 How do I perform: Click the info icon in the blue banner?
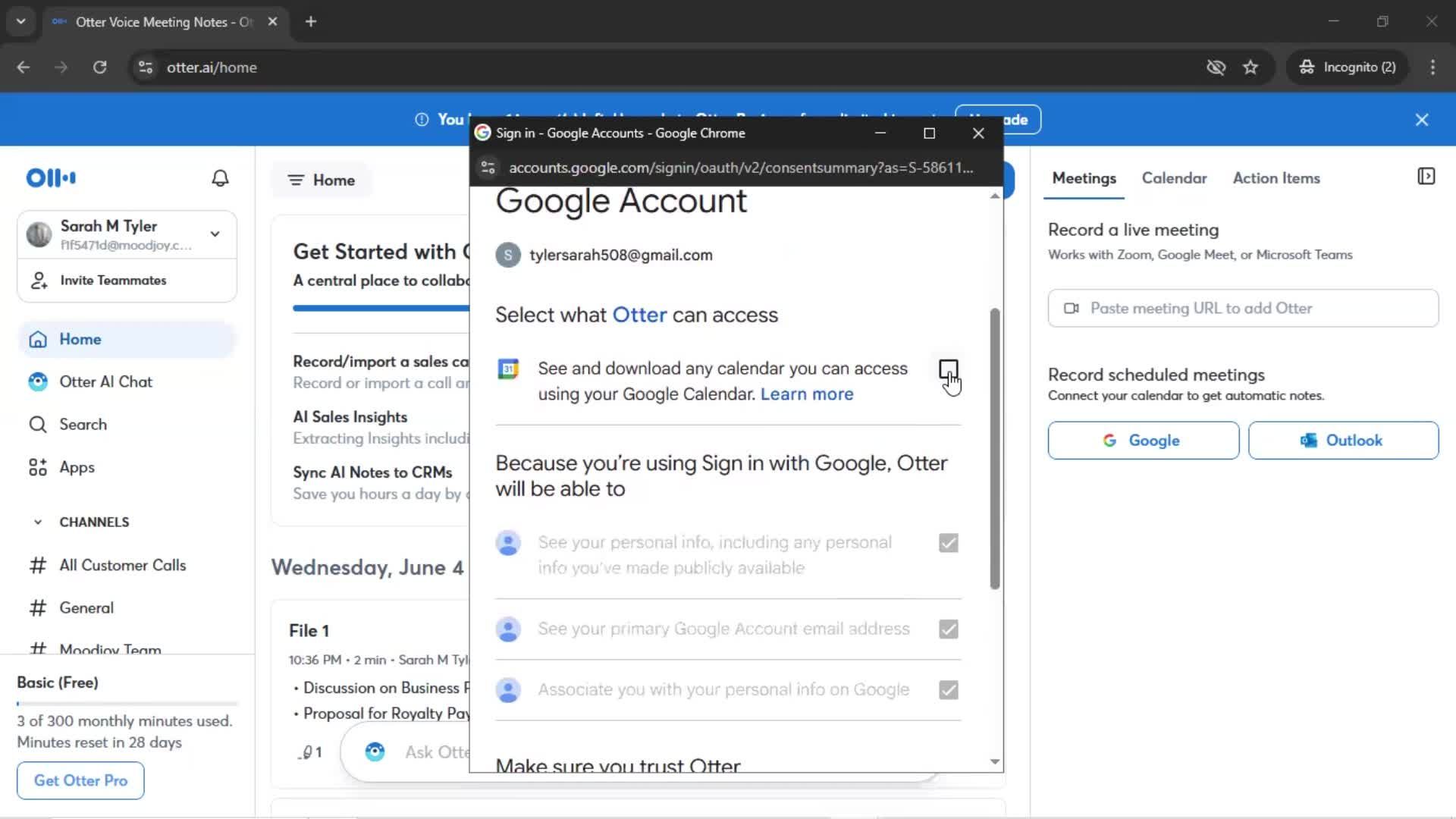[422, 120]
